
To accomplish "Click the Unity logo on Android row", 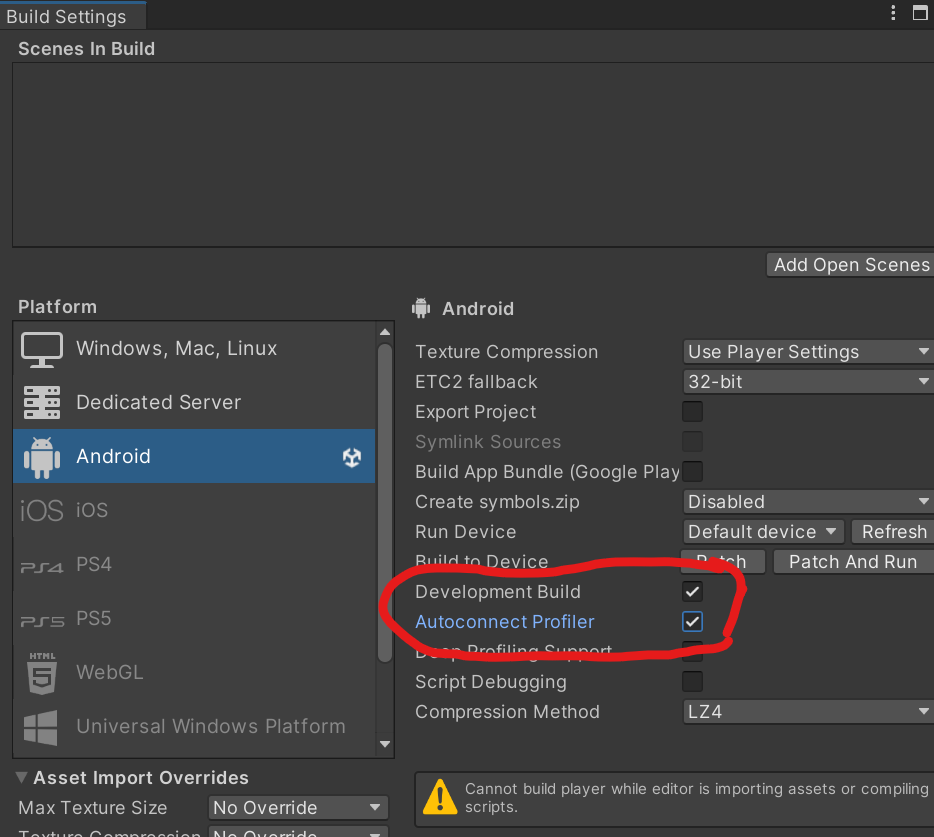I will [x=352, y=458].
